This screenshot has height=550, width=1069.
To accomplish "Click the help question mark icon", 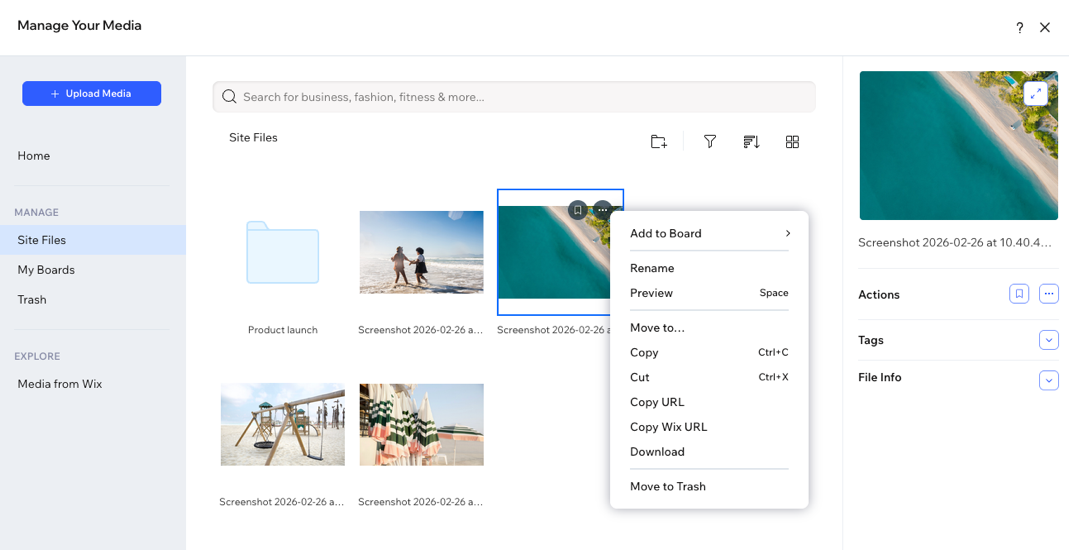I will coord(1019,28).
